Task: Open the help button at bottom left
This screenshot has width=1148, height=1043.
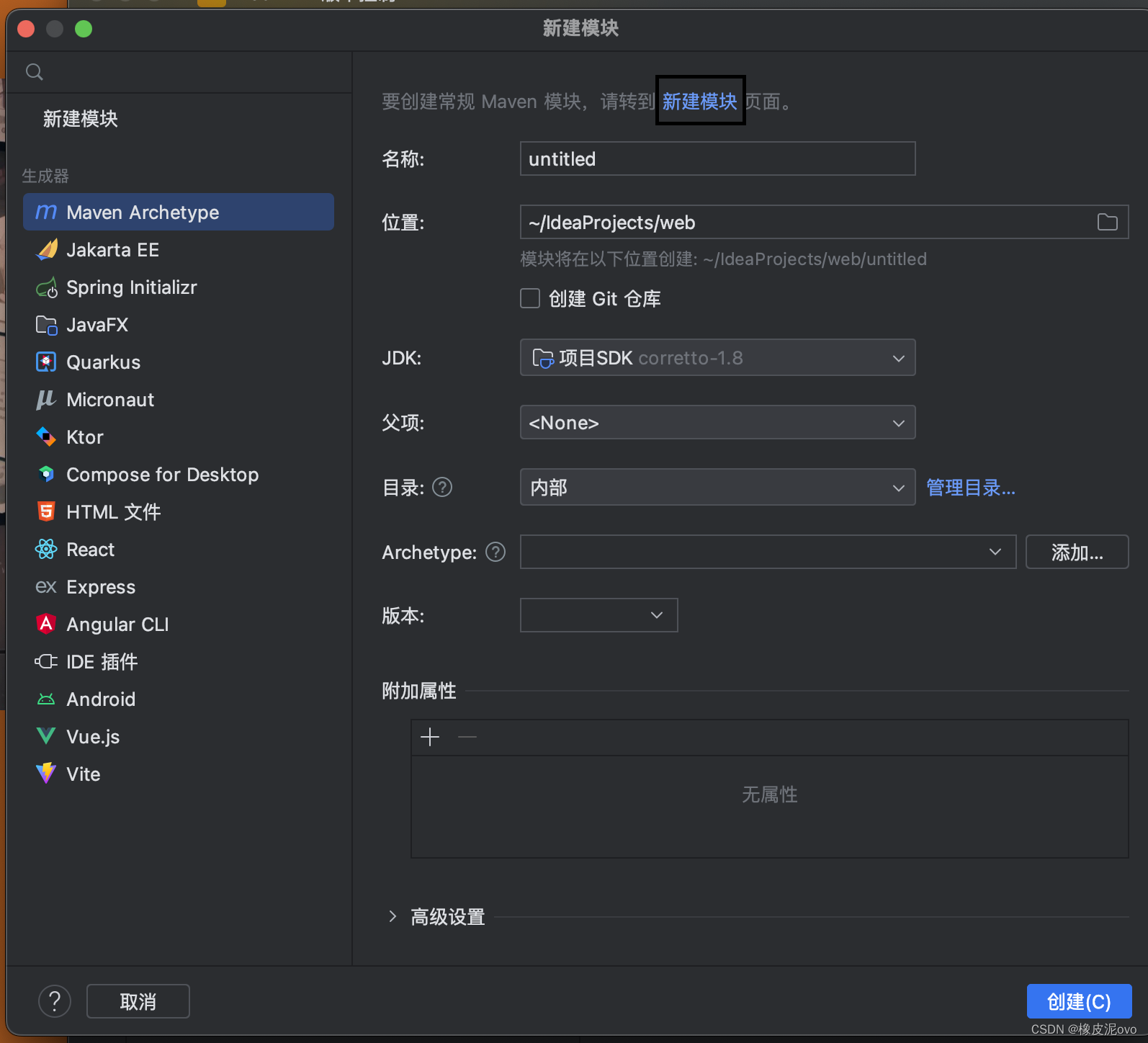Action: click(55, 1001)
